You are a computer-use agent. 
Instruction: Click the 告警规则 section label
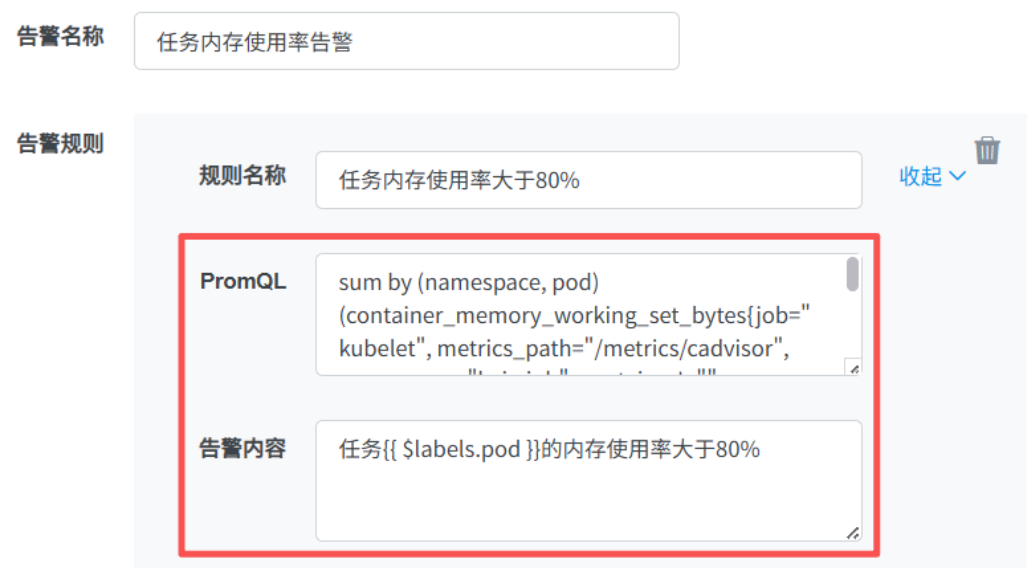60,143
